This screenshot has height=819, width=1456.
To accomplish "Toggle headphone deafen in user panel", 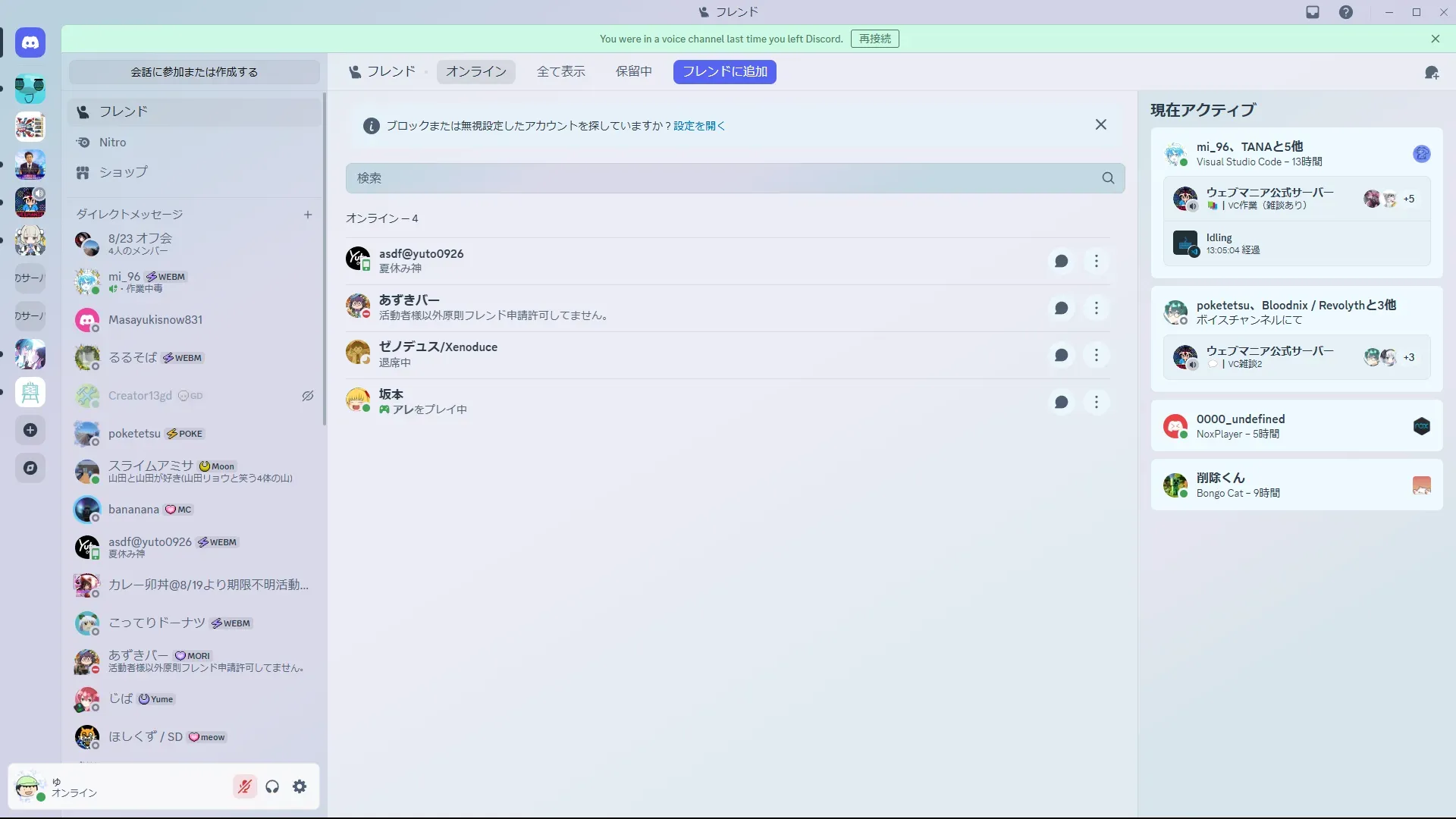I will (272, 786).
